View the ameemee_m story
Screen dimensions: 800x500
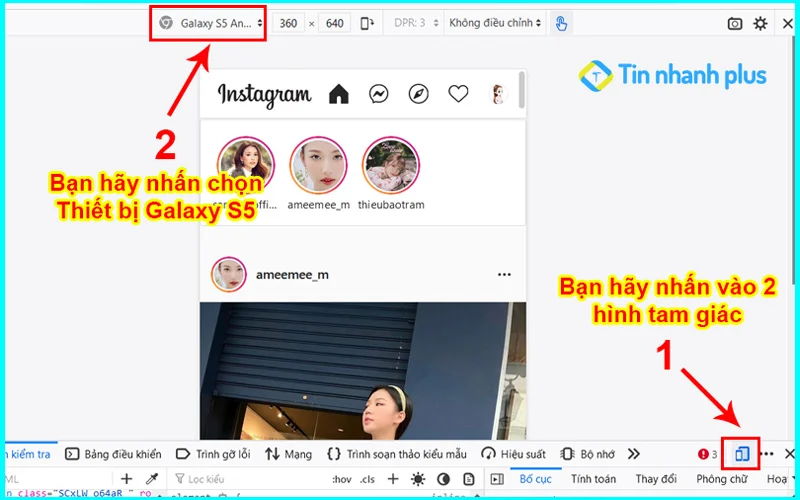pos(318,165)
